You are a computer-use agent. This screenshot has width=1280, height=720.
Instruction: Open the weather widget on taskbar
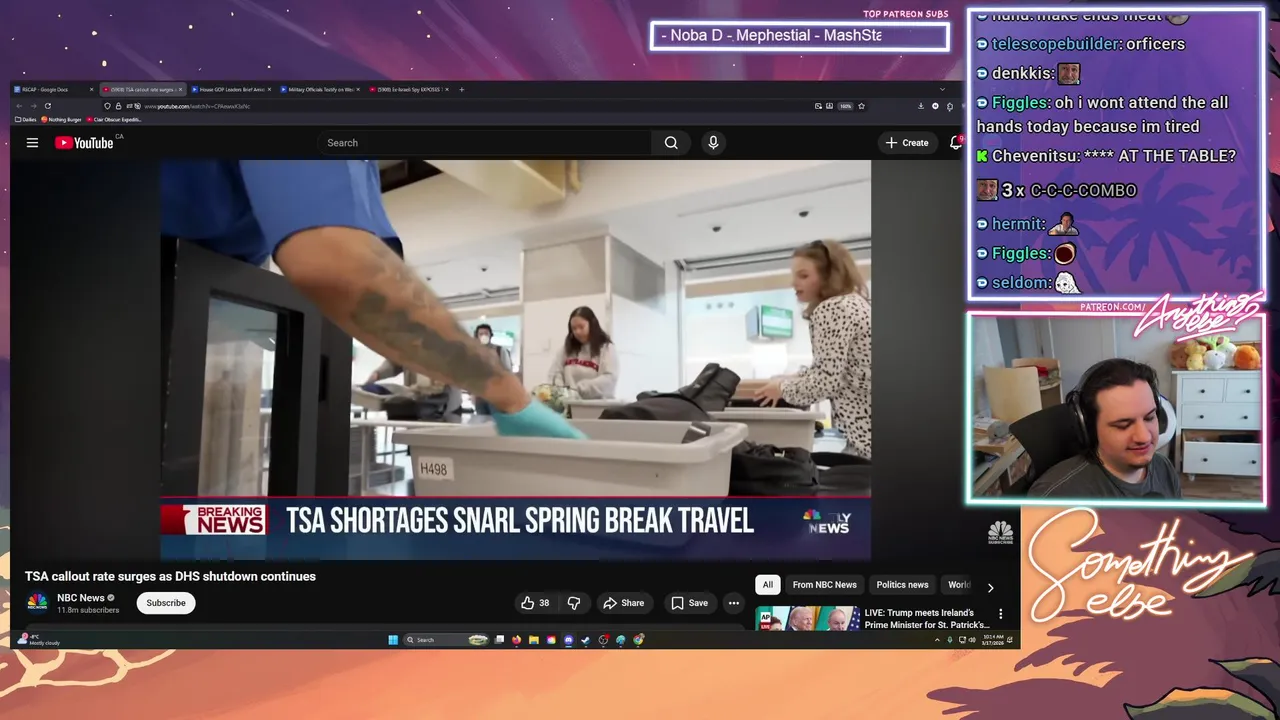pyautogui.click(x=40, y=640)
